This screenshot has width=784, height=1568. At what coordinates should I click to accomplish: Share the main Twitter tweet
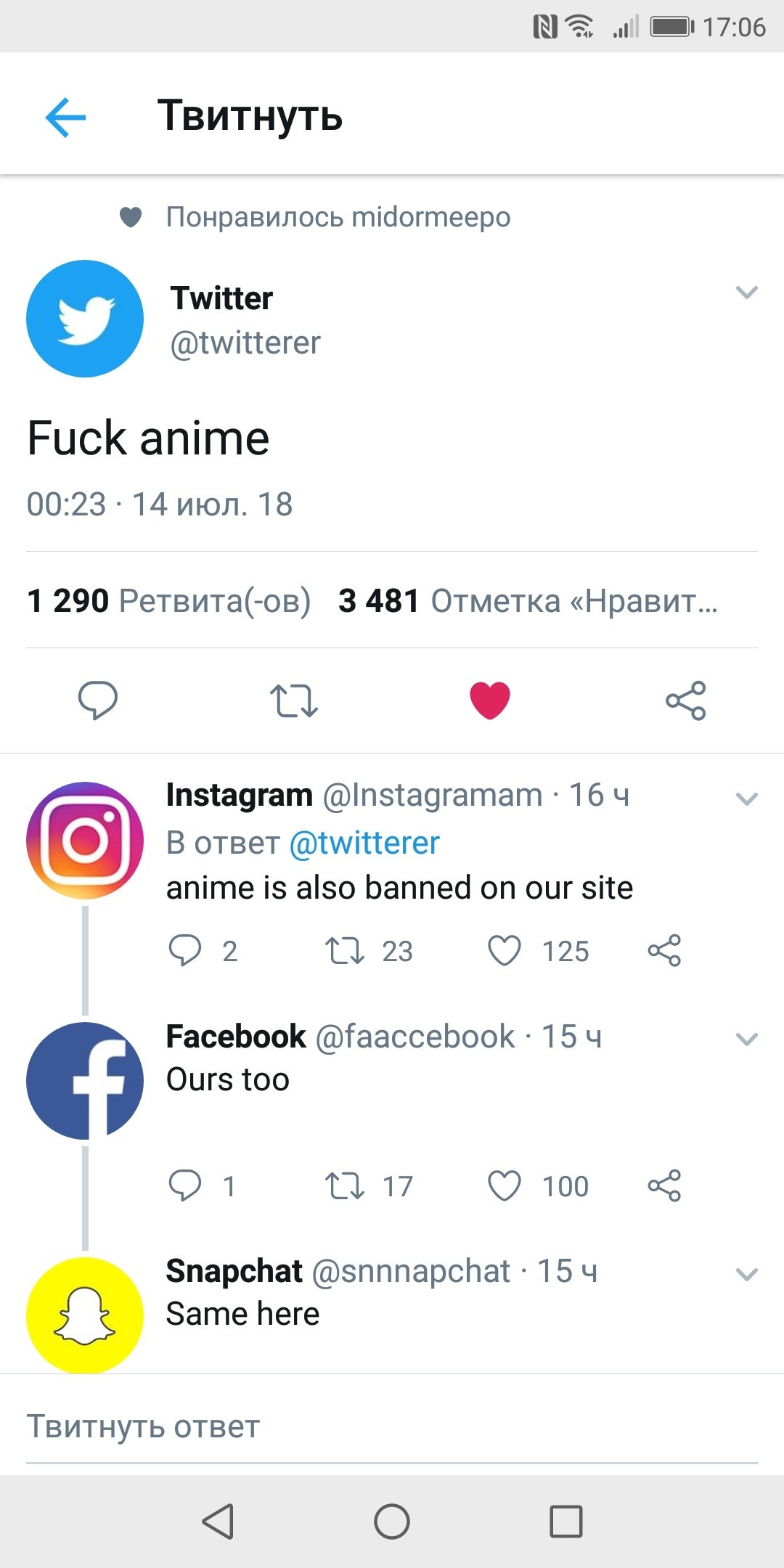coord(686,701)
